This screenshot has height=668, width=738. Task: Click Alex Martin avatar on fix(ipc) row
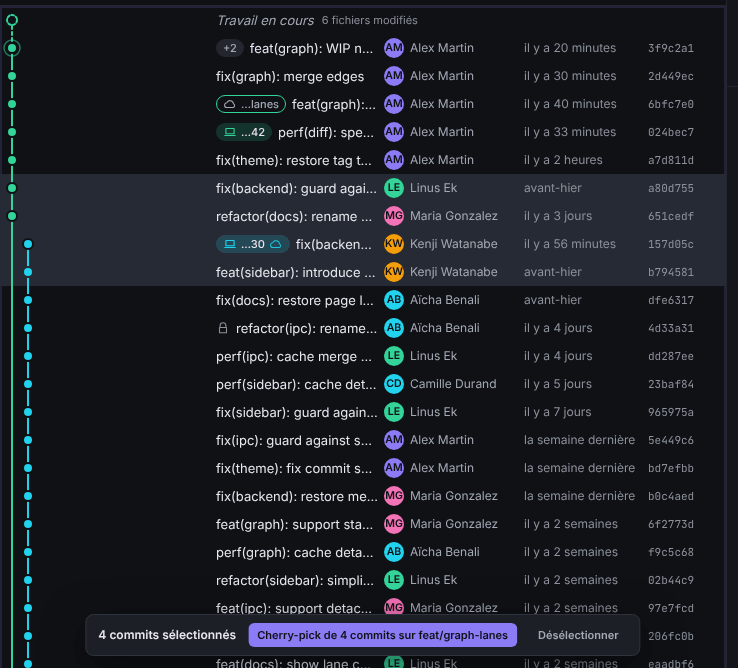(x=394, y=440)
